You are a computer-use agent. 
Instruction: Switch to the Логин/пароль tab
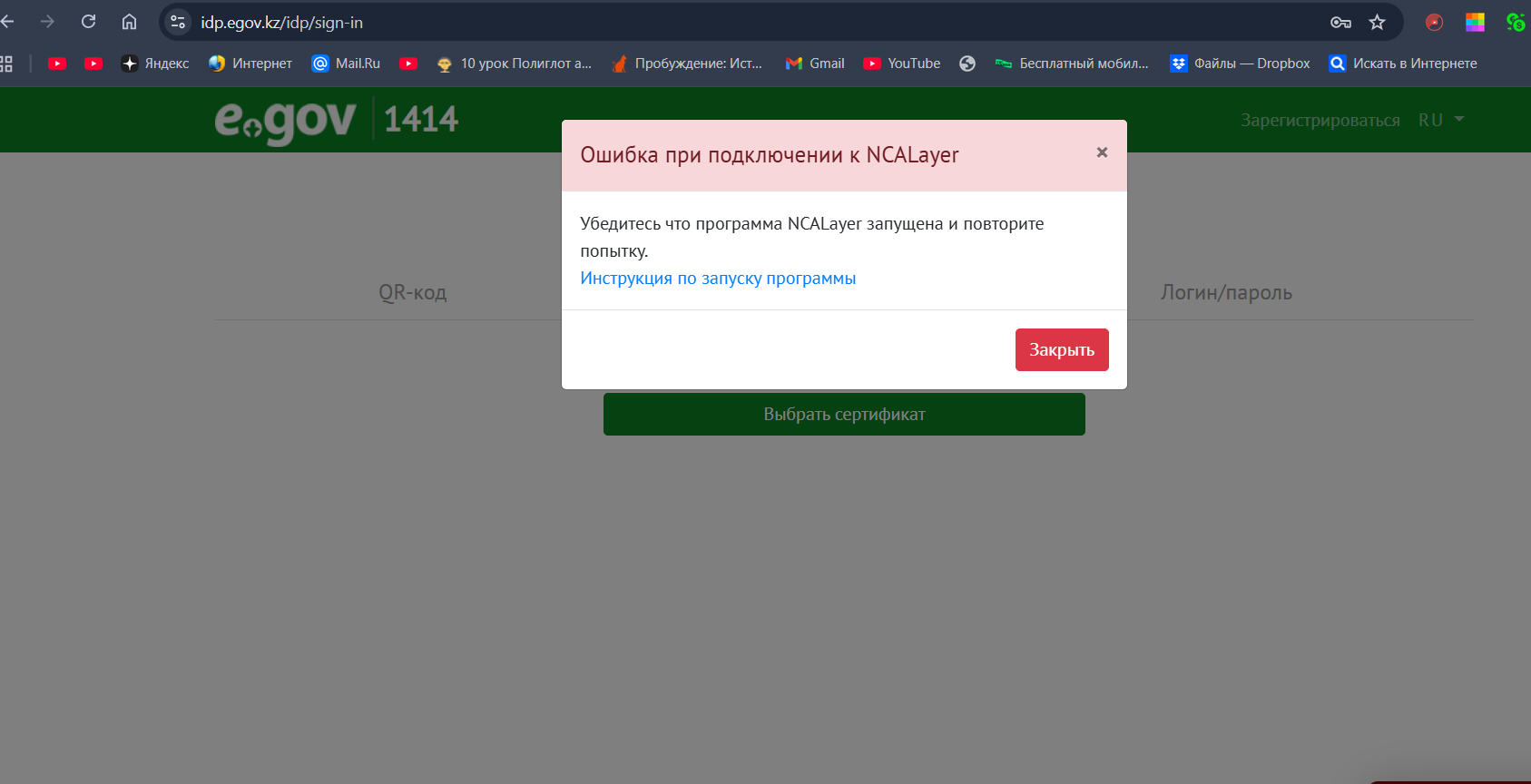pos(1225,292)
